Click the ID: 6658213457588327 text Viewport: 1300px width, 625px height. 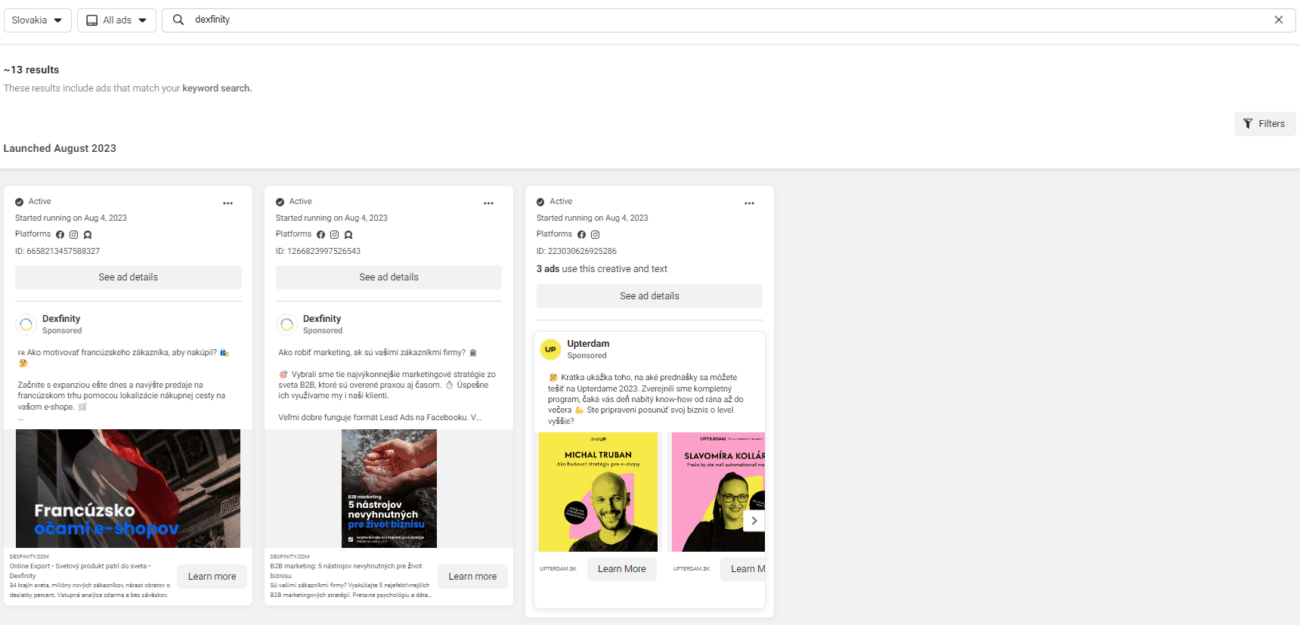(57, 251)
